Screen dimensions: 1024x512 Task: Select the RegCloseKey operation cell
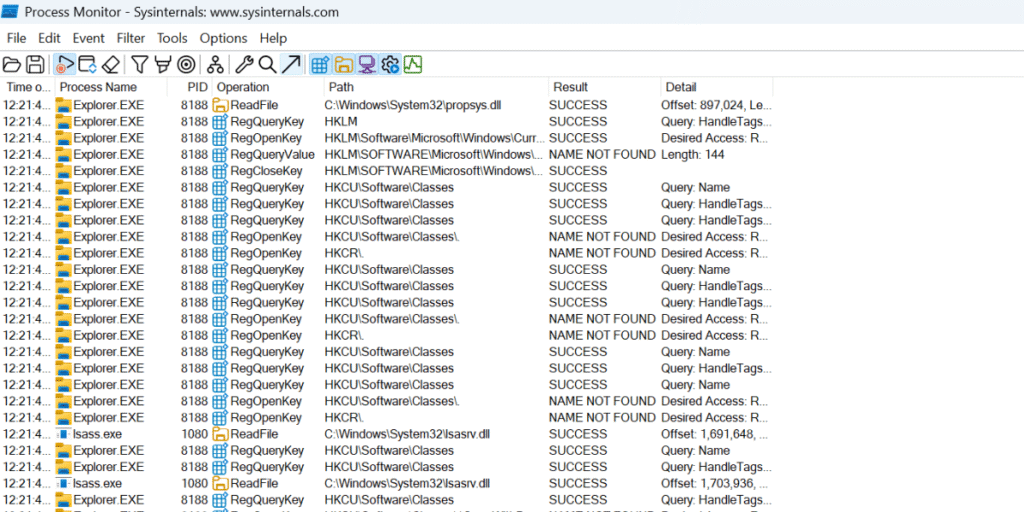tap(266, 171)
